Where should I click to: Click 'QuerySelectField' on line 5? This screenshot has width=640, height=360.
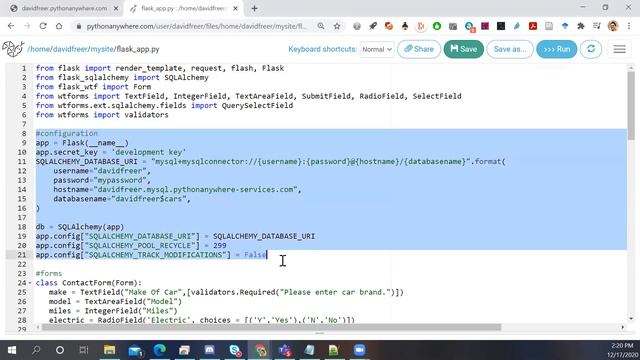(257, 105)
